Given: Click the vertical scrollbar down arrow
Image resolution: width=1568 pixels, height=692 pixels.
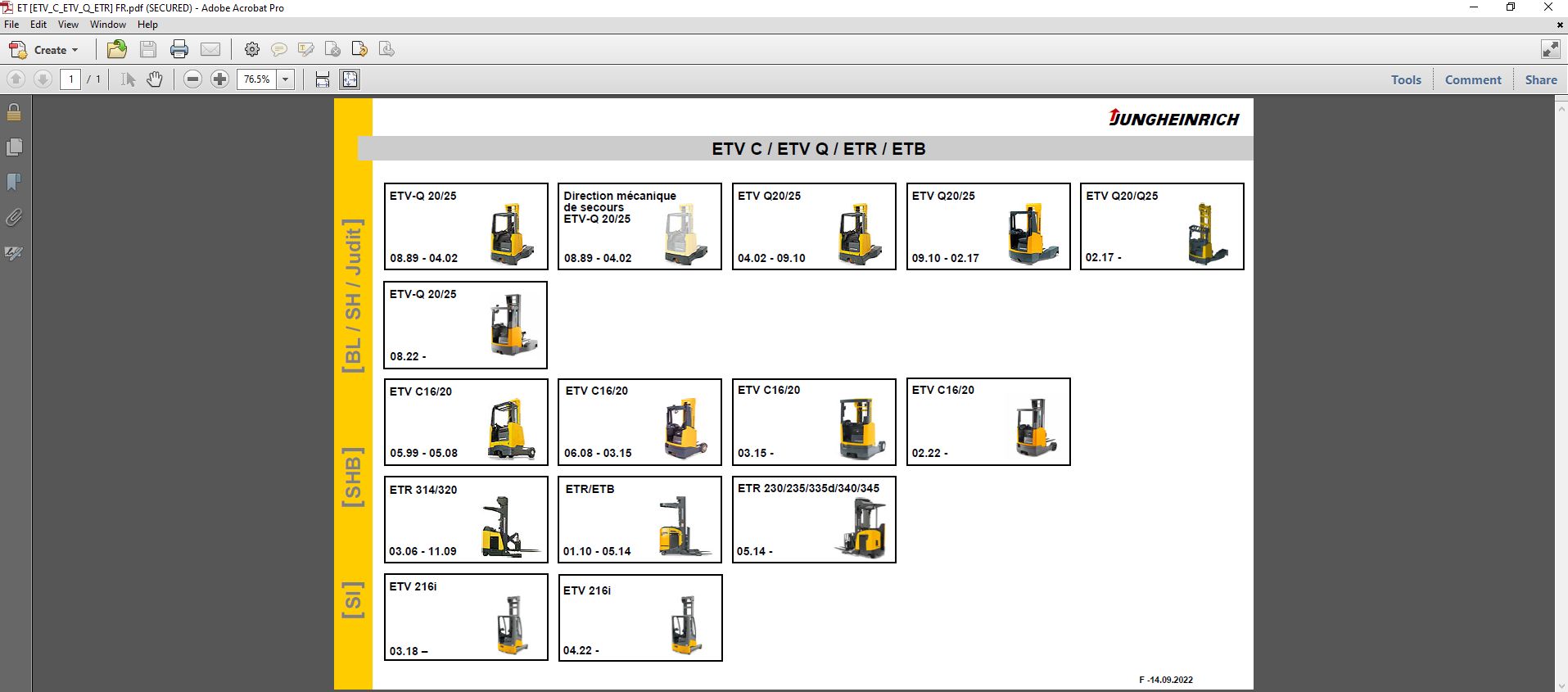Looking at the screenshot, I should click(1561, 685).
